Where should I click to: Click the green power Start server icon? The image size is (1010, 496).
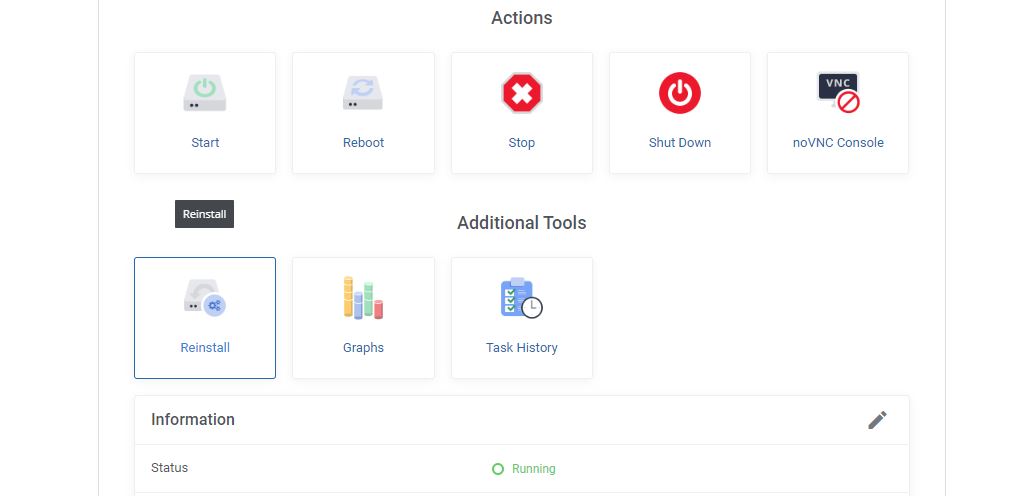205,93
